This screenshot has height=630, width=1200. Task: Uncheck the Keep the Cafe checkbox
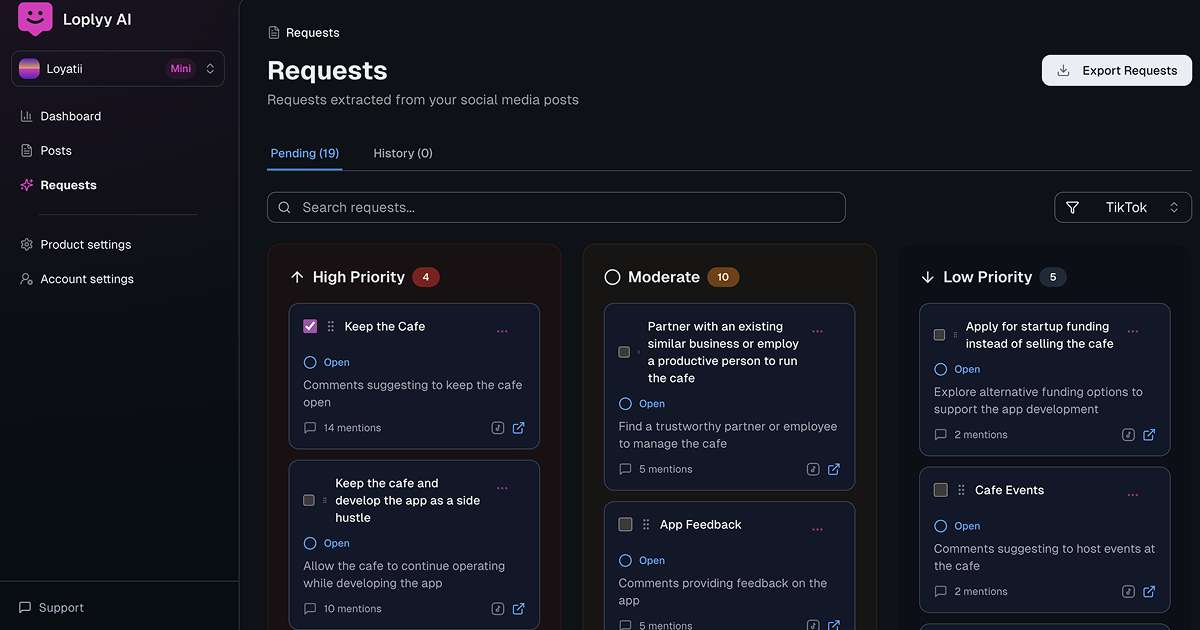coord(310,326)
